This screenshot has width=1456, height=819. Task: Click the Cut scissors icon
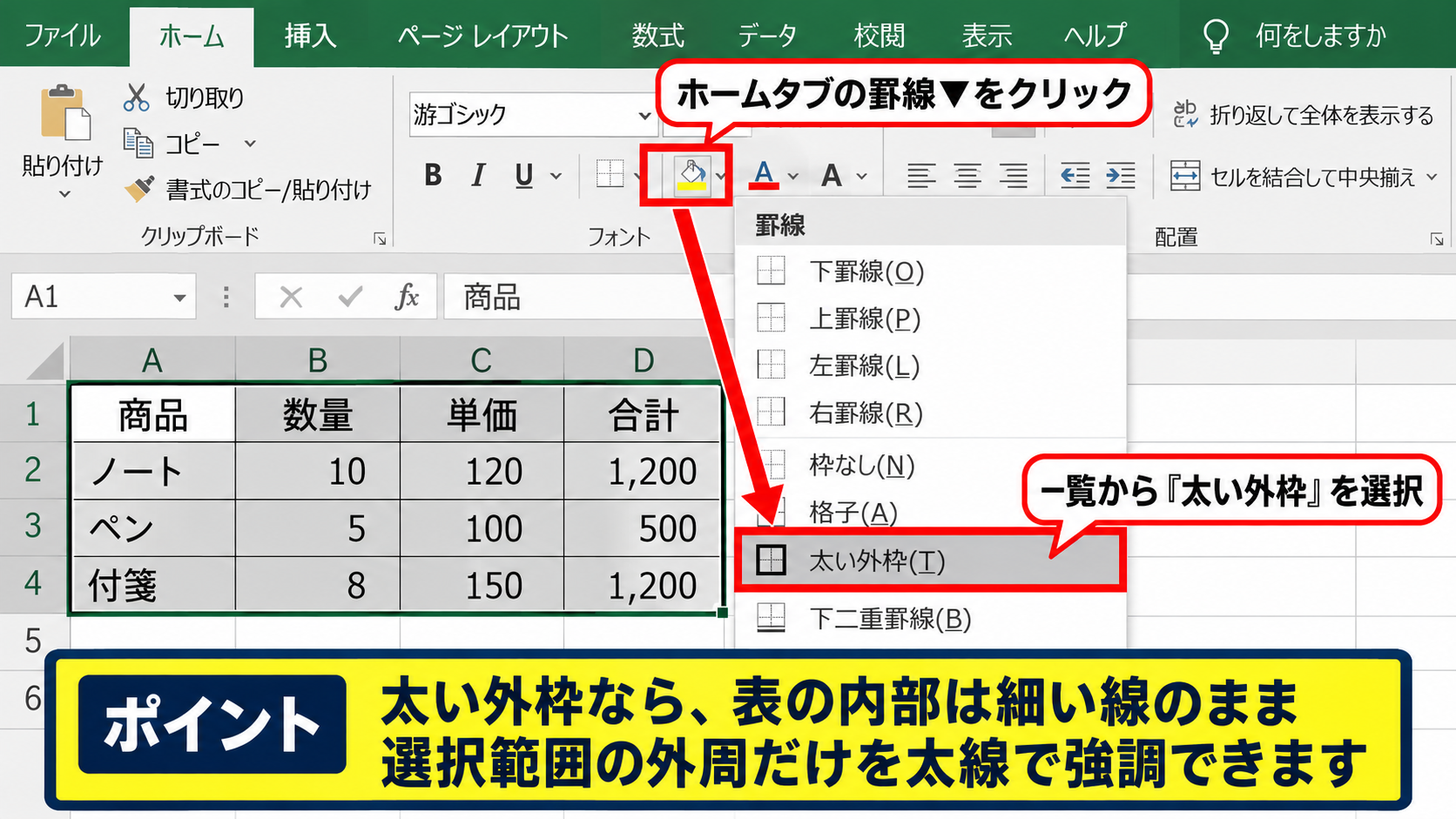coord(136,97)
